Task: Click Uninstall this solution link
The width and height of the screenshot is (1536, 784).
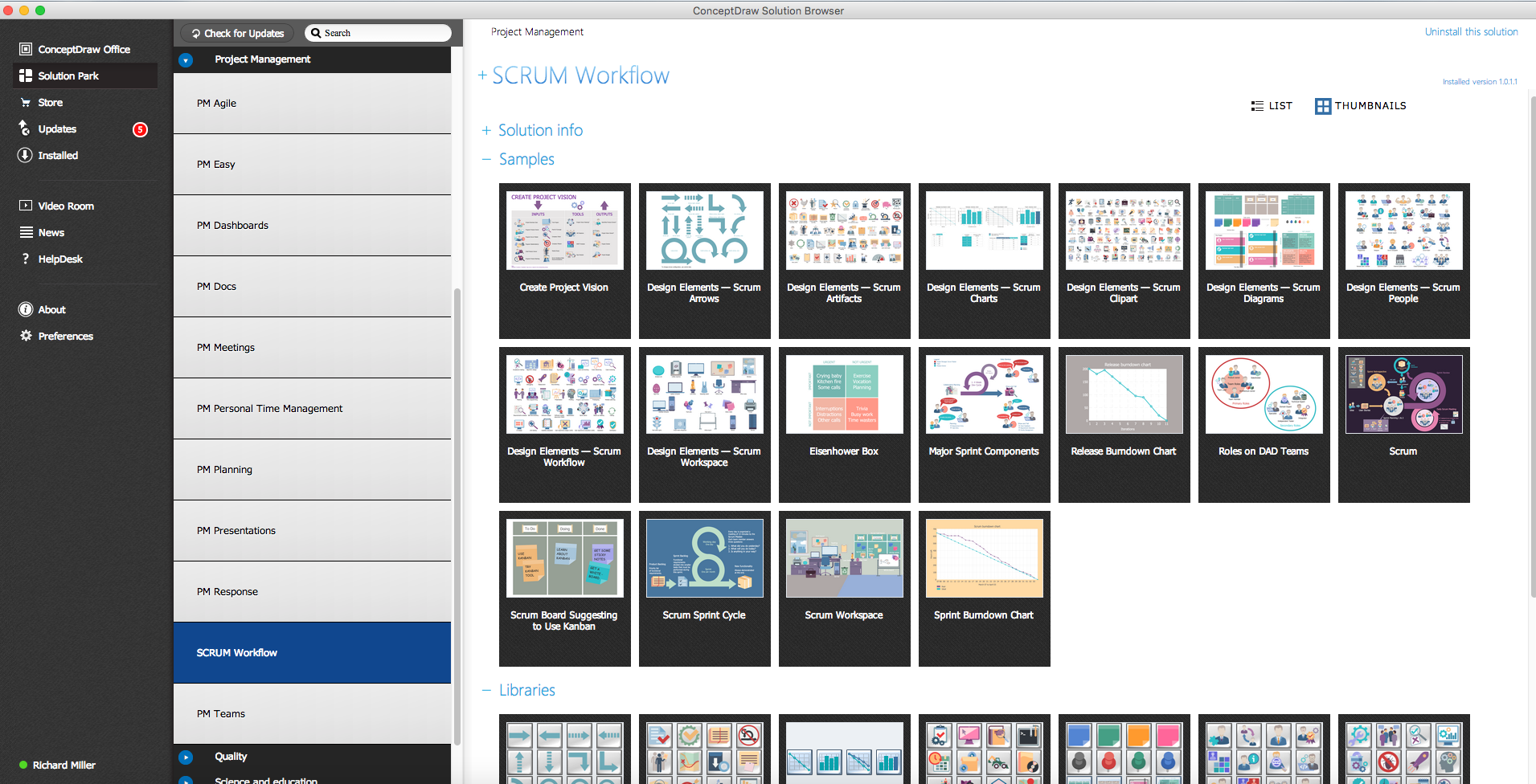Action: click(x=1471, y=32)
